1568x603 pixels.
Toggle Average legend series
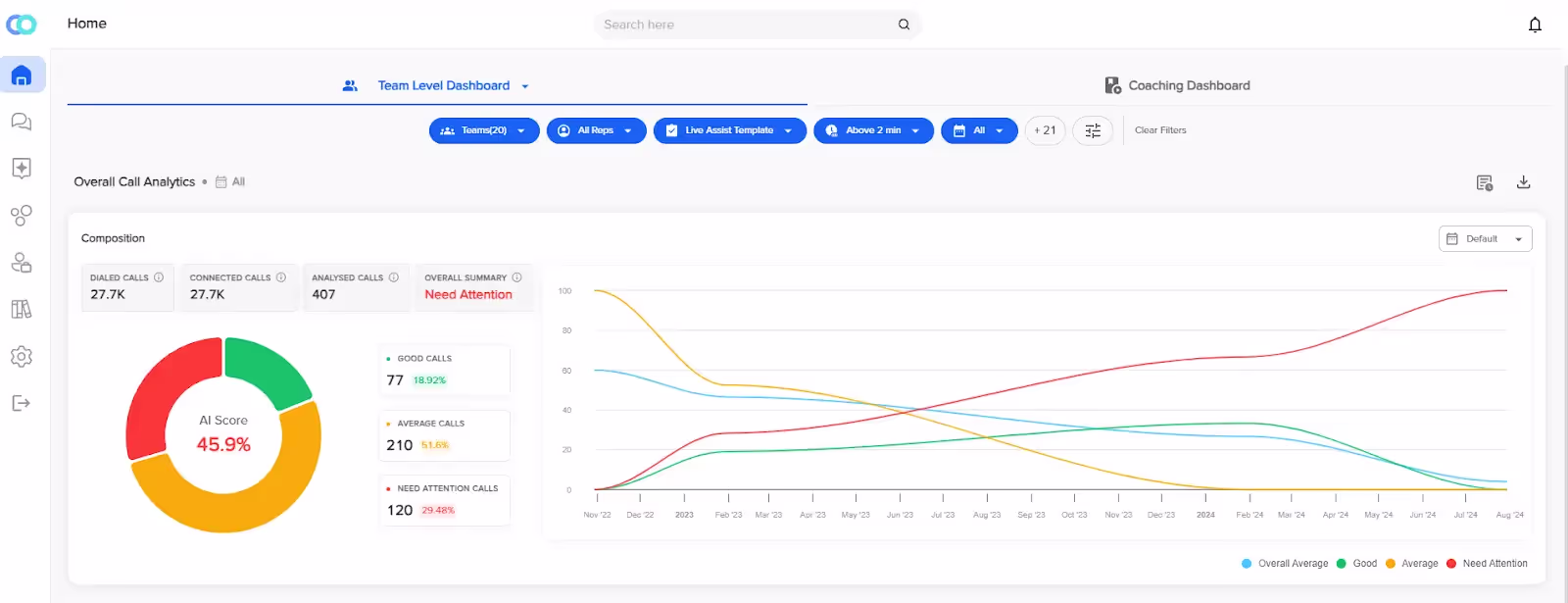pyautogui.click(x=1411, y=564)
